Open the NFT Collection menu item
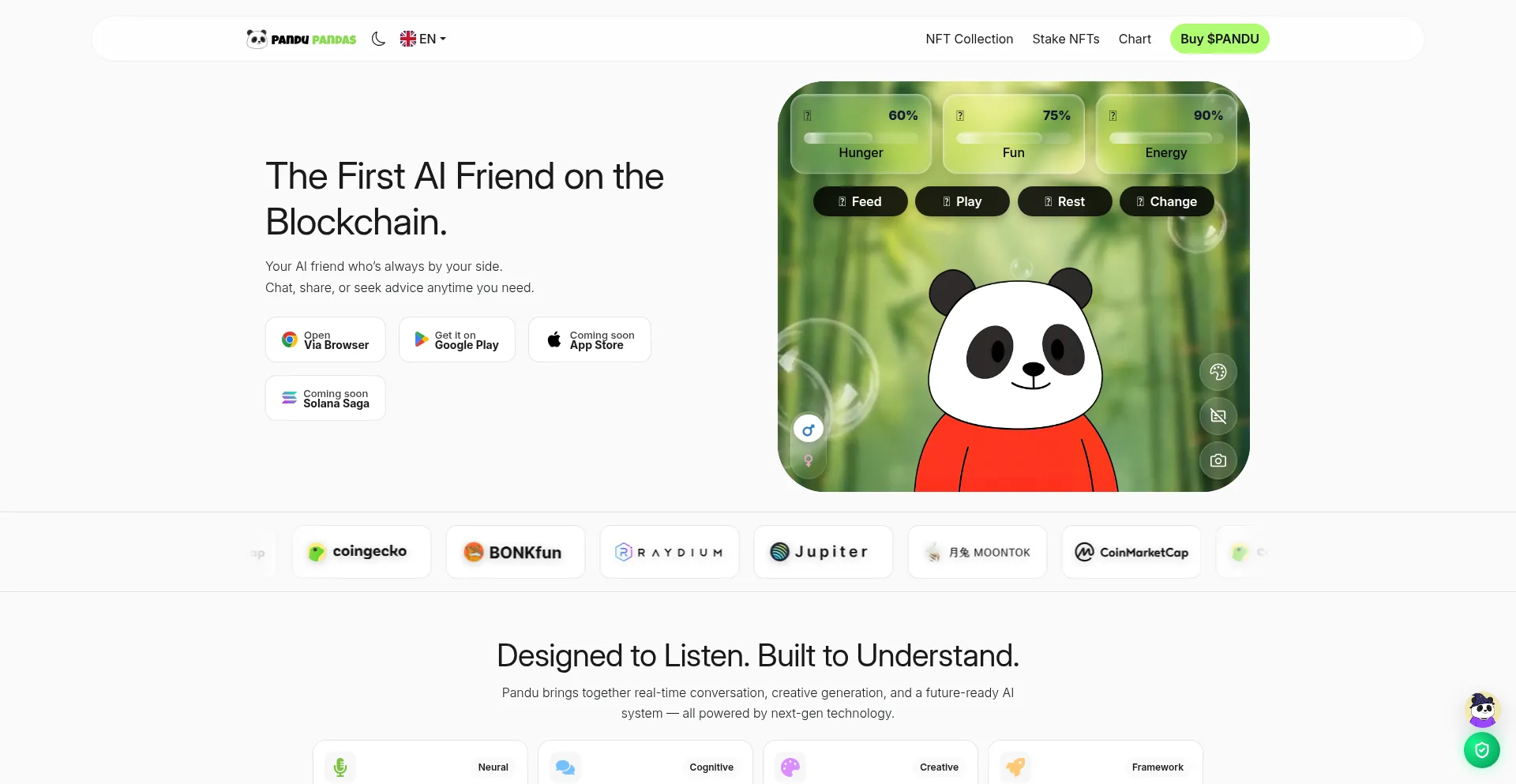Screen dimensions: 1516x784 point(969,39)
